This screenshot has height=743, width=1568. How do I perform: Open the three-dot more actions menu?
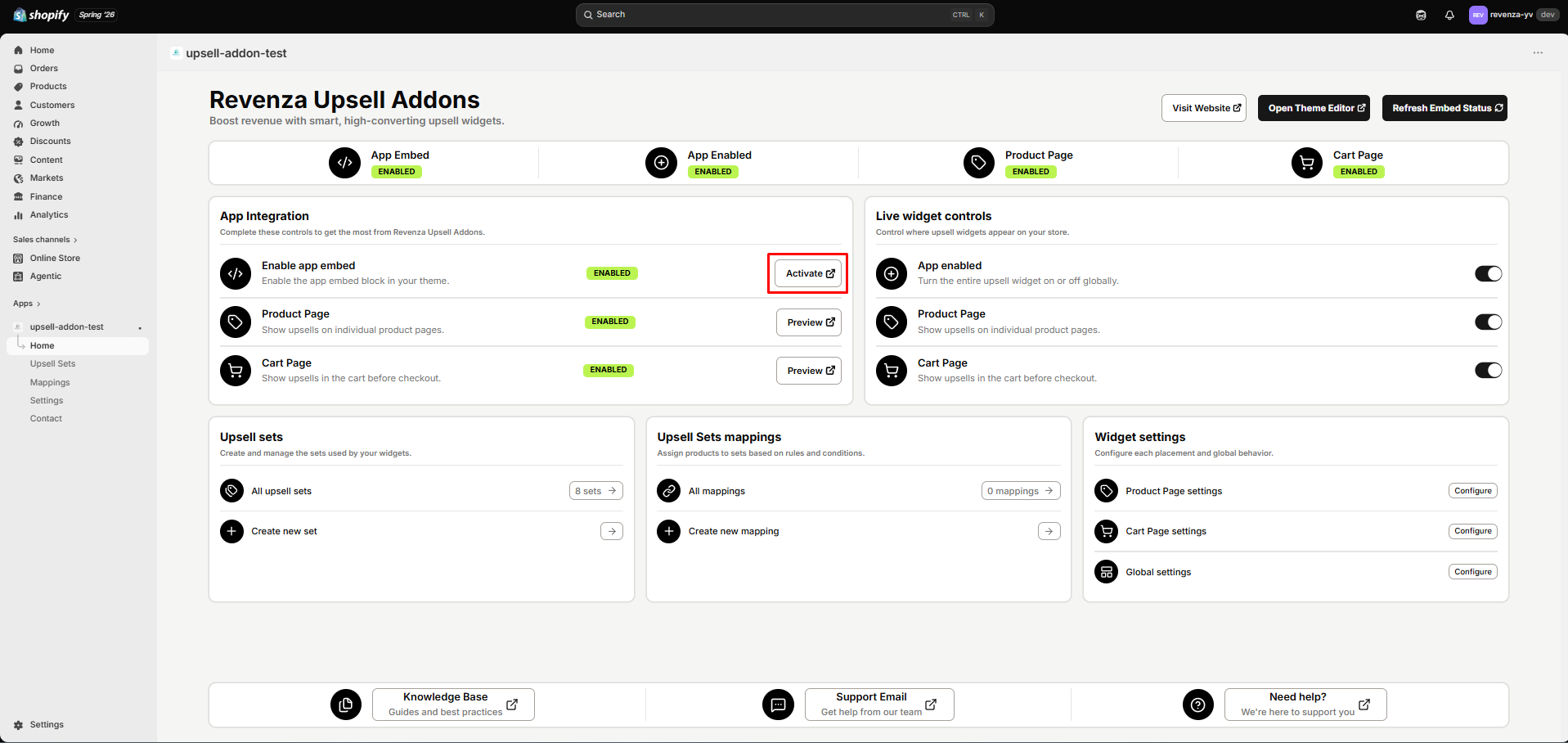pos(1538,53)
